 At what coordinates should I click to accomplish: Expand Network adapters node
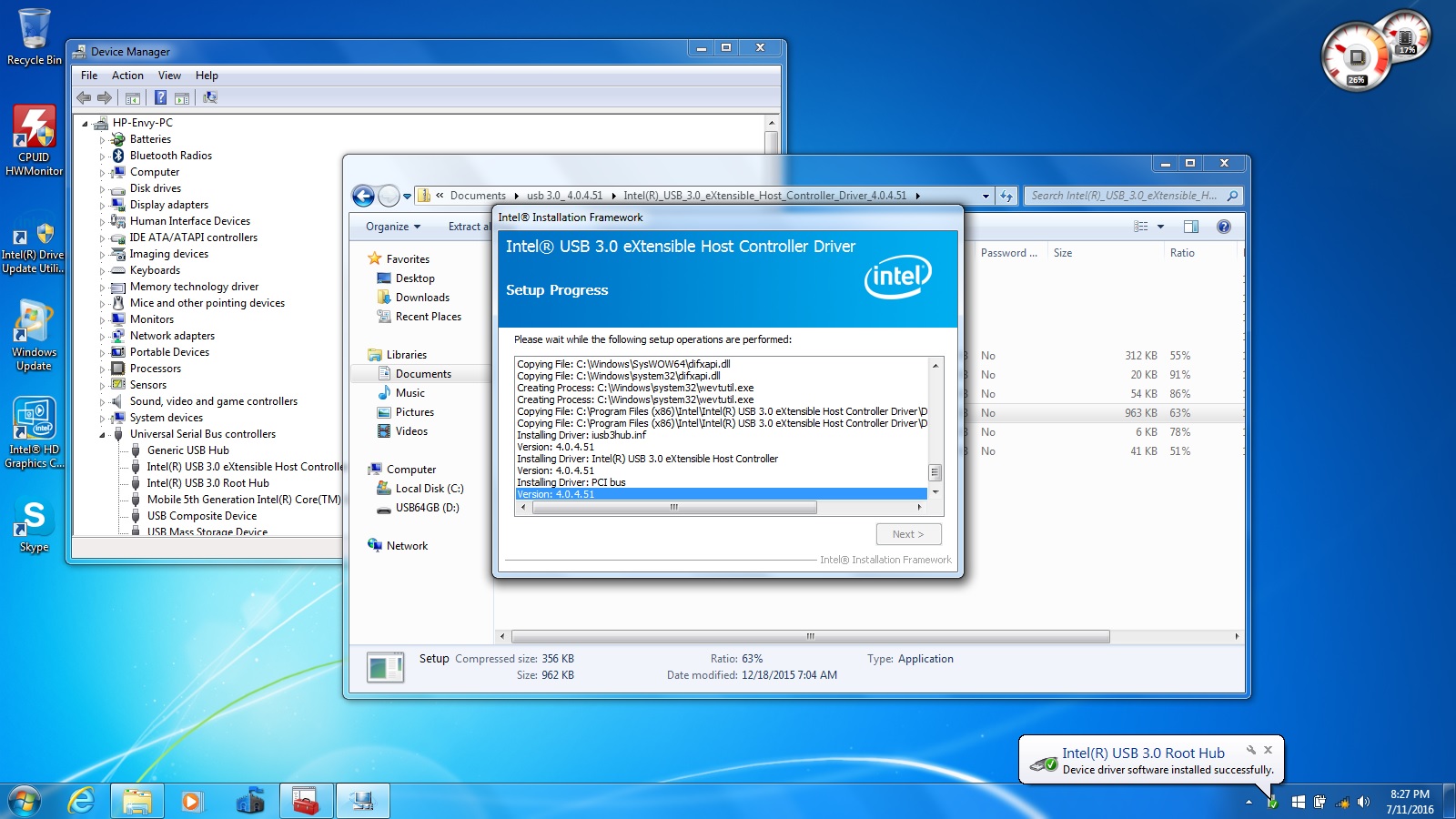coord(103,337)
